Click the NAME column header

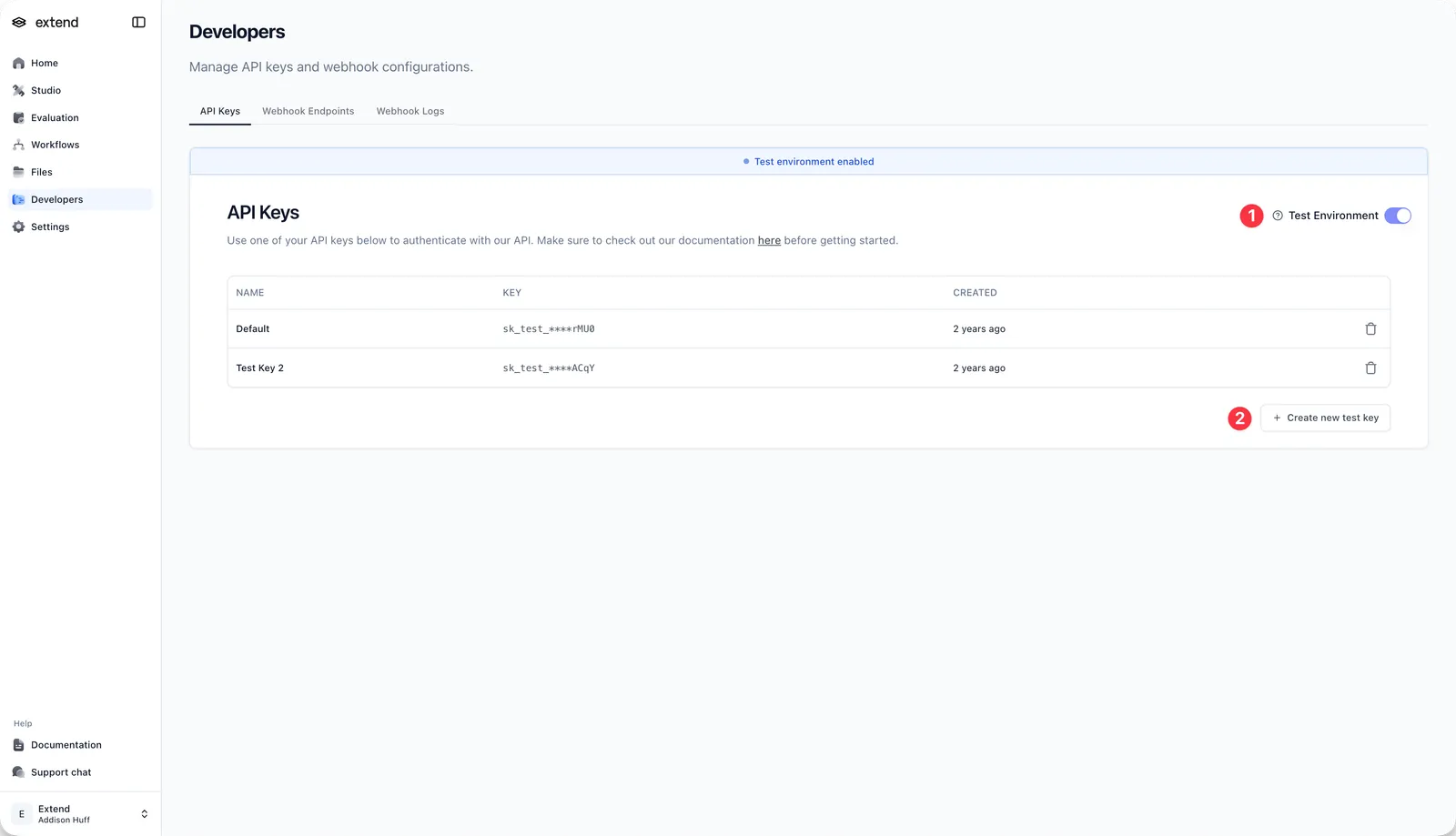click(250, 293)
